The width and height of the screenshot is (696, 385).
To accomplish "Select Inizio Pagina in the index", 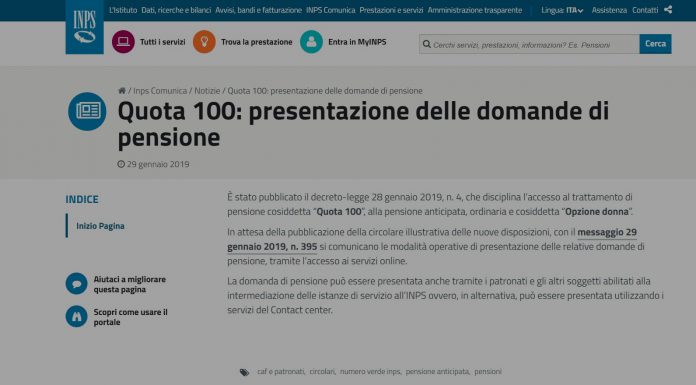I will coord(100,226).
